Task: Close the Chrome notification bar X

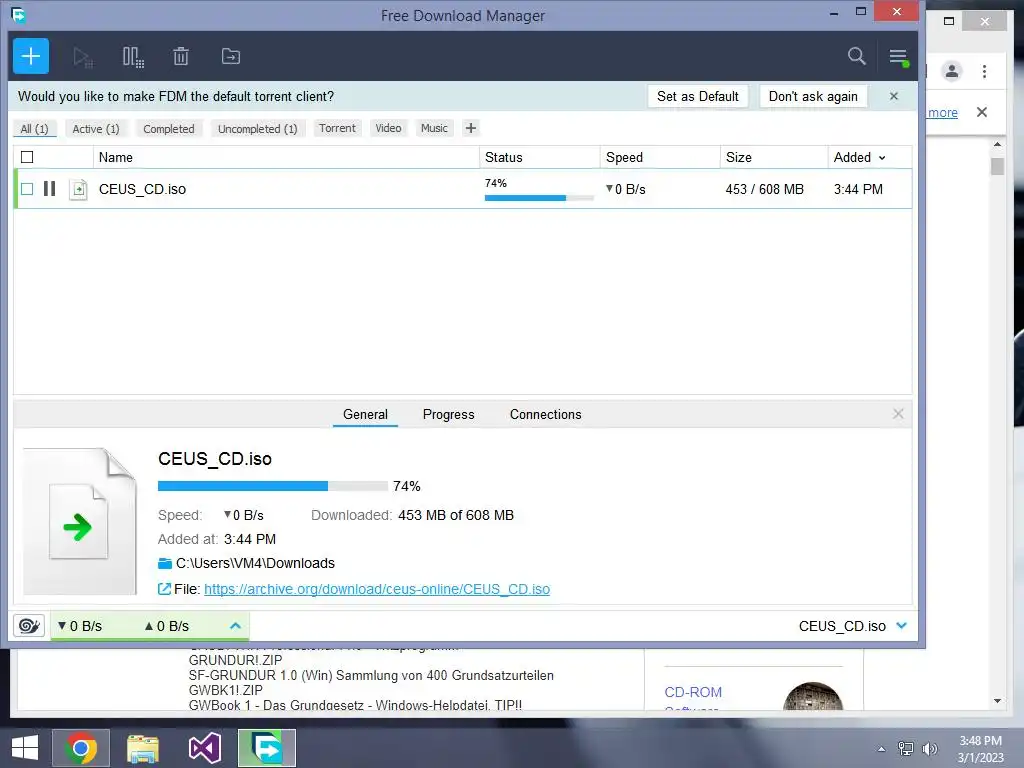Action: coord(982,112)
